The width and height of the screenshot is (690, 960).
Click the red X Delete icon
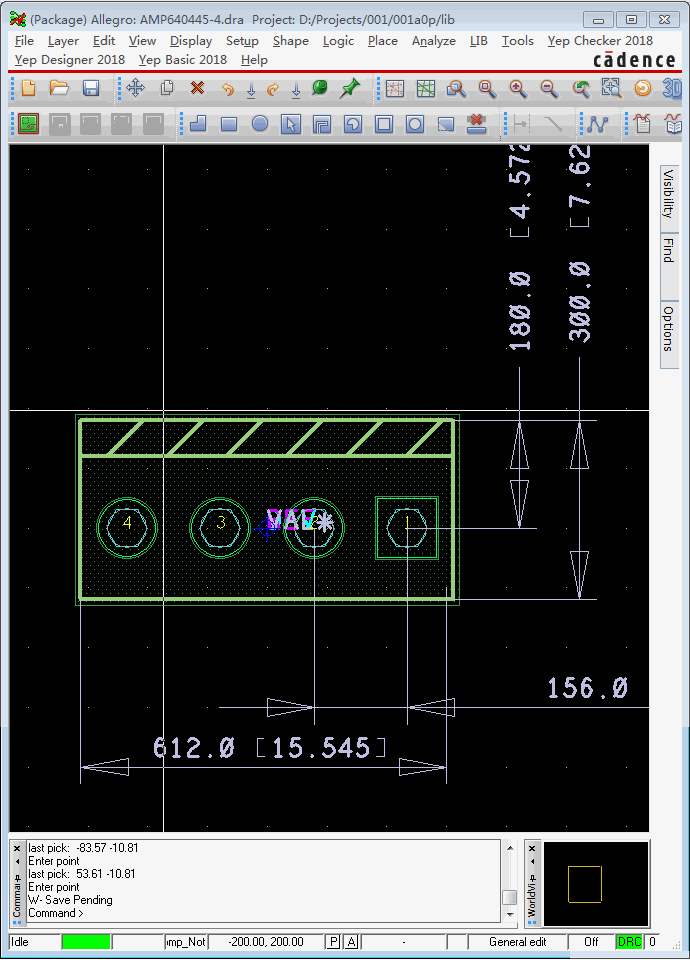[x=197, y=88]
